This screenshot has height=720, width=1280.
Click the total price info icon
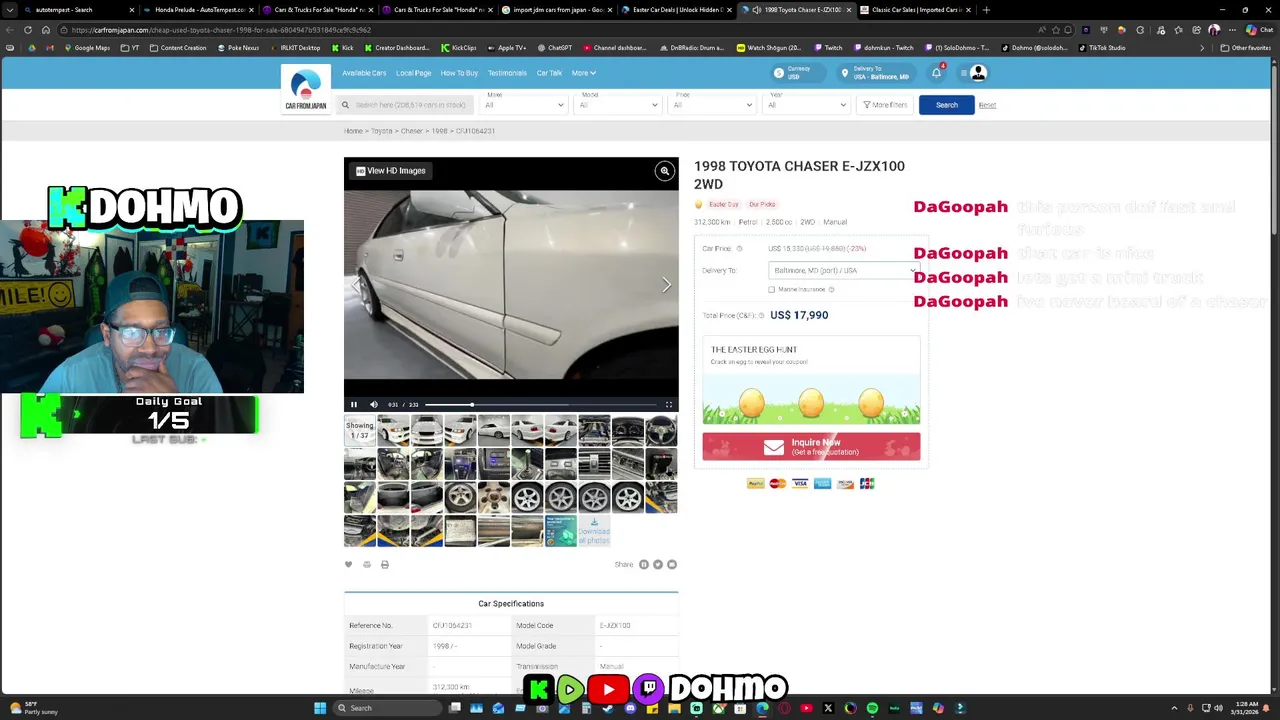[761, 315]
